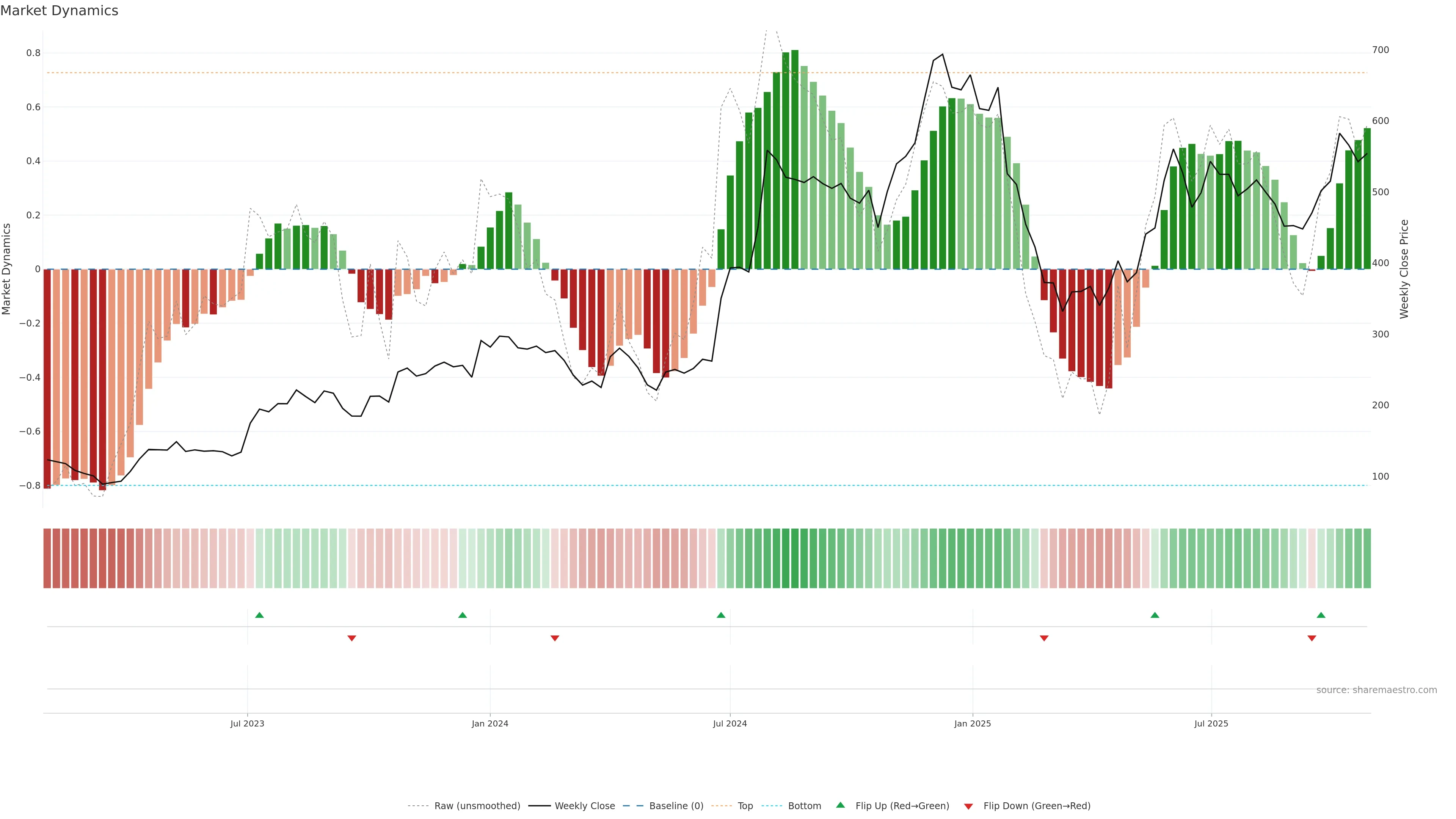Click the first green flip-up triangle marker
The width and height of the screenshot is (1456, 819).
pos(259,615)
